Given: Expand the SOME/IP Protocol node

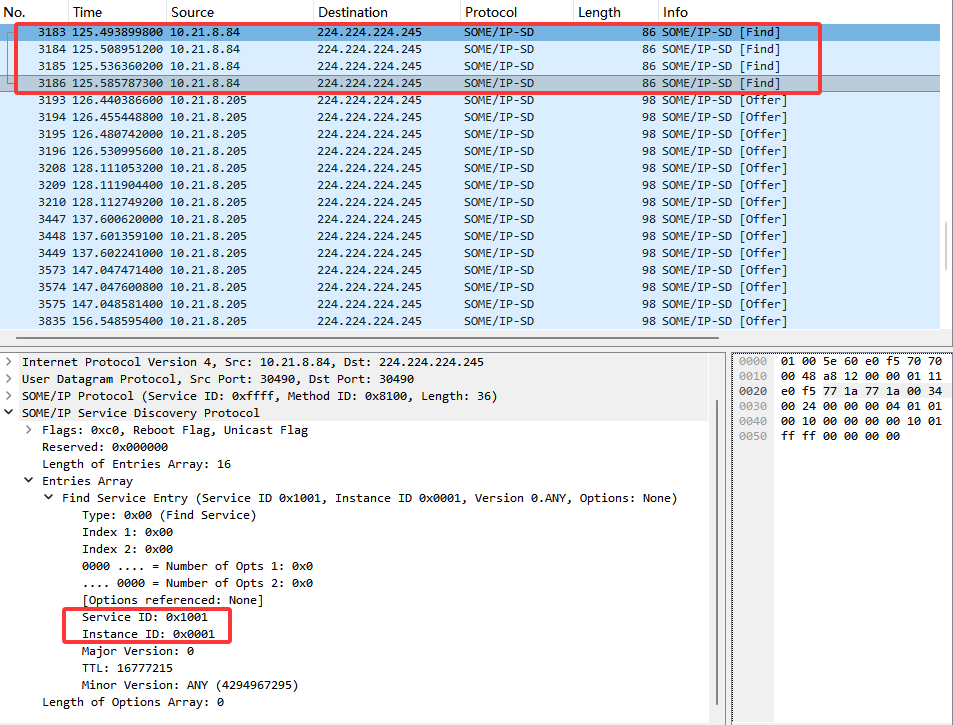Looking at the screenshot, I should (9, 396).
